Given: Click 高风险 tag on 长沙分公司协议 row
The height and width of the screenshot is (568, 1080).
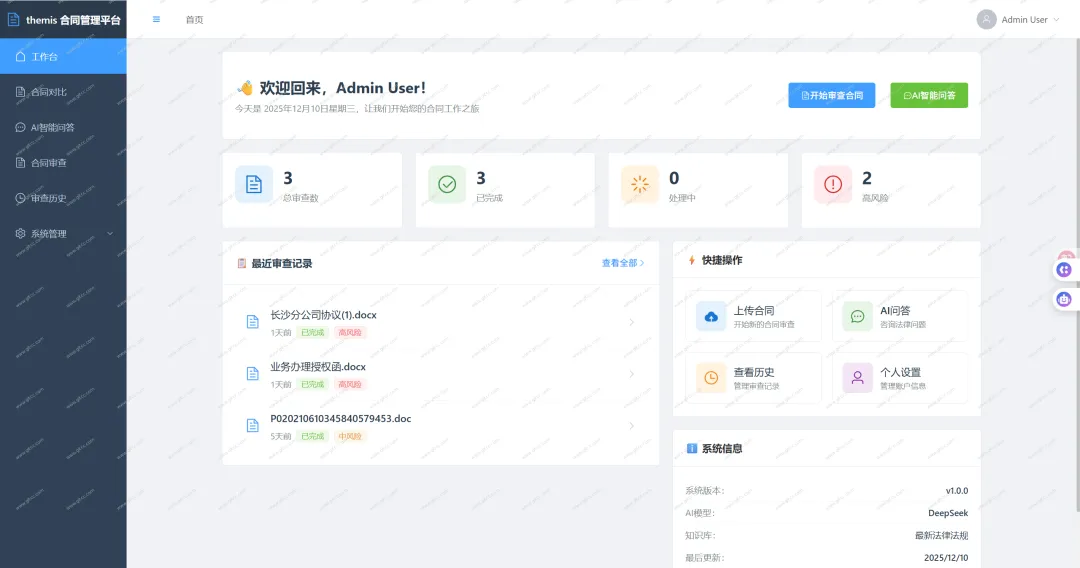Looking at the screenshot, I should point(350,333).
